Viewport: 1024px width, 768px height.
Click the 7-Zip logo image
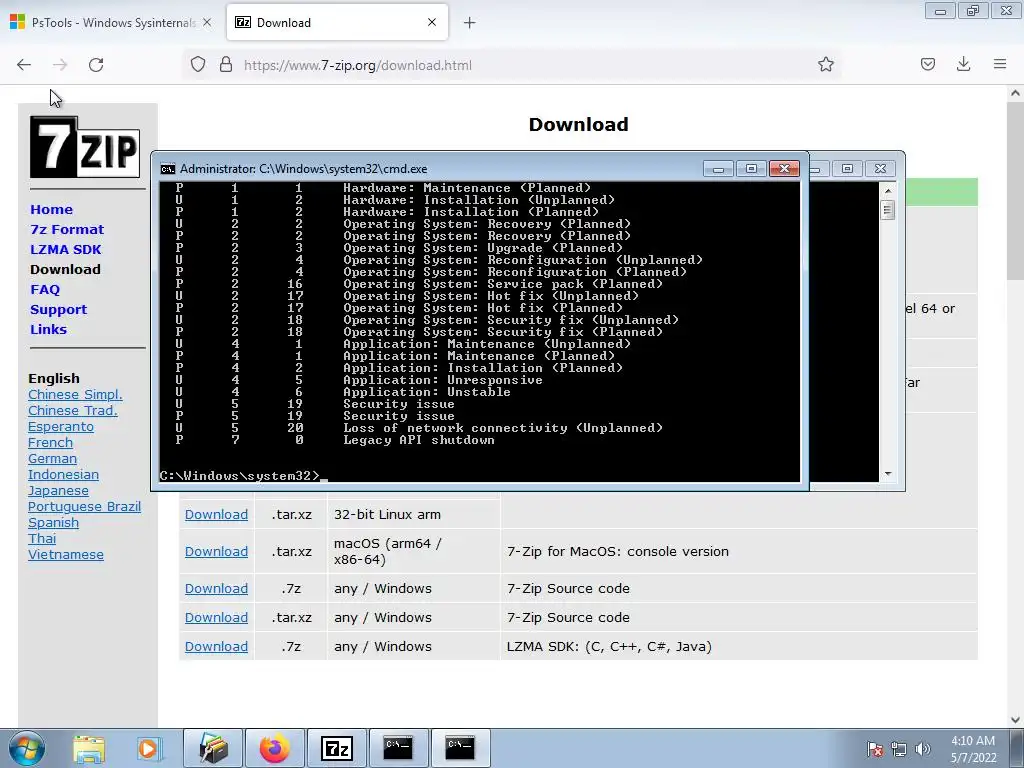85,147
